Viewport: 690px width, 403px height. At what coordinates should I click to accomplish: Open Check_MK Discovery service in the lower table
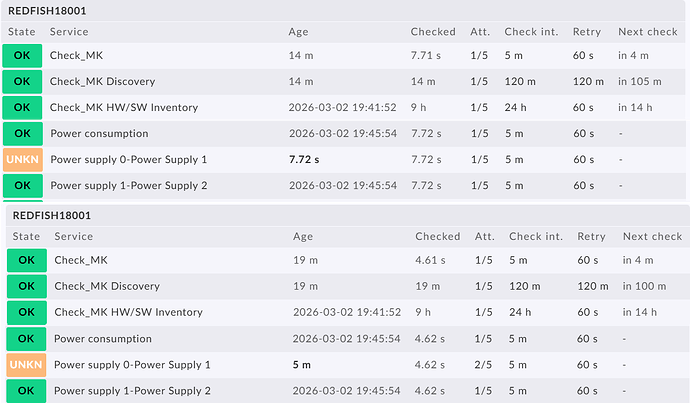tap(106, 286)
